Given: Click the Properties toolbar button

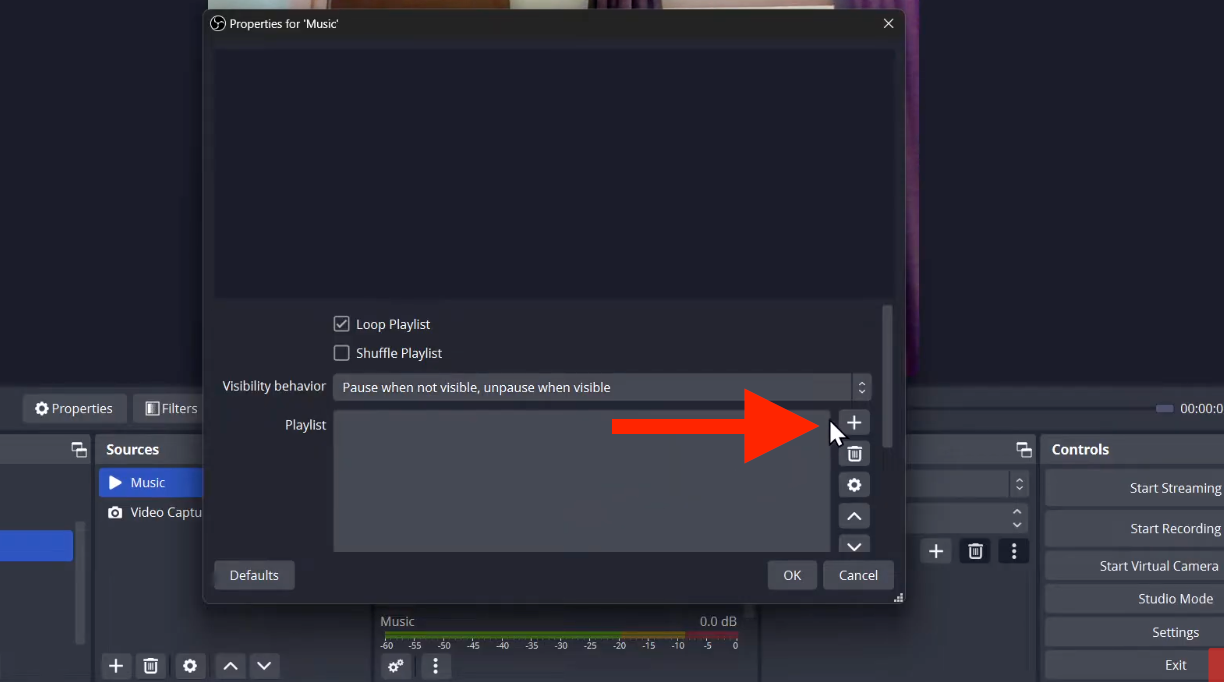Looking at the screenshot, I should tap(74, 408).
